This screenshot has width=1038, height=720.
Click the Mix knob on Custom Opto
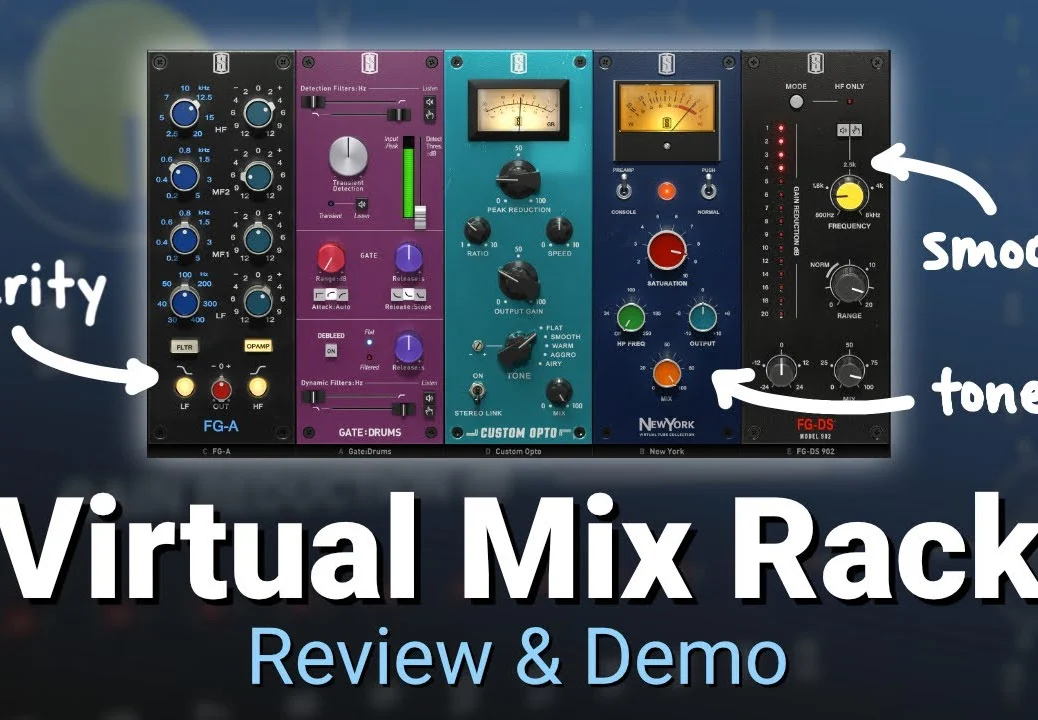tap(559, 392)
